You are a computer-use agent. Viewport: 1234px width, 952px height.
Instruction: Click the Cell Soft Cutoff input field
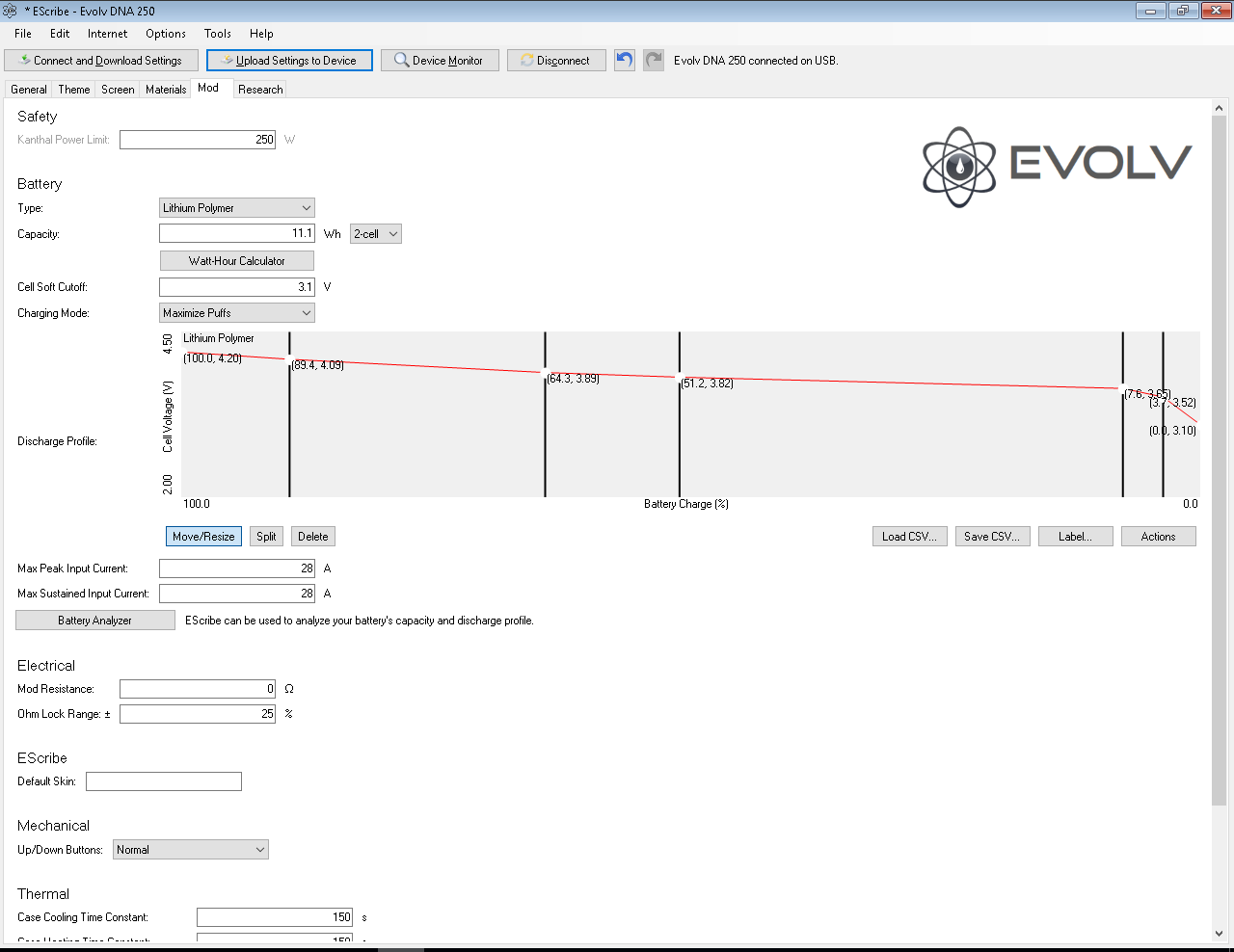point(236,287)
